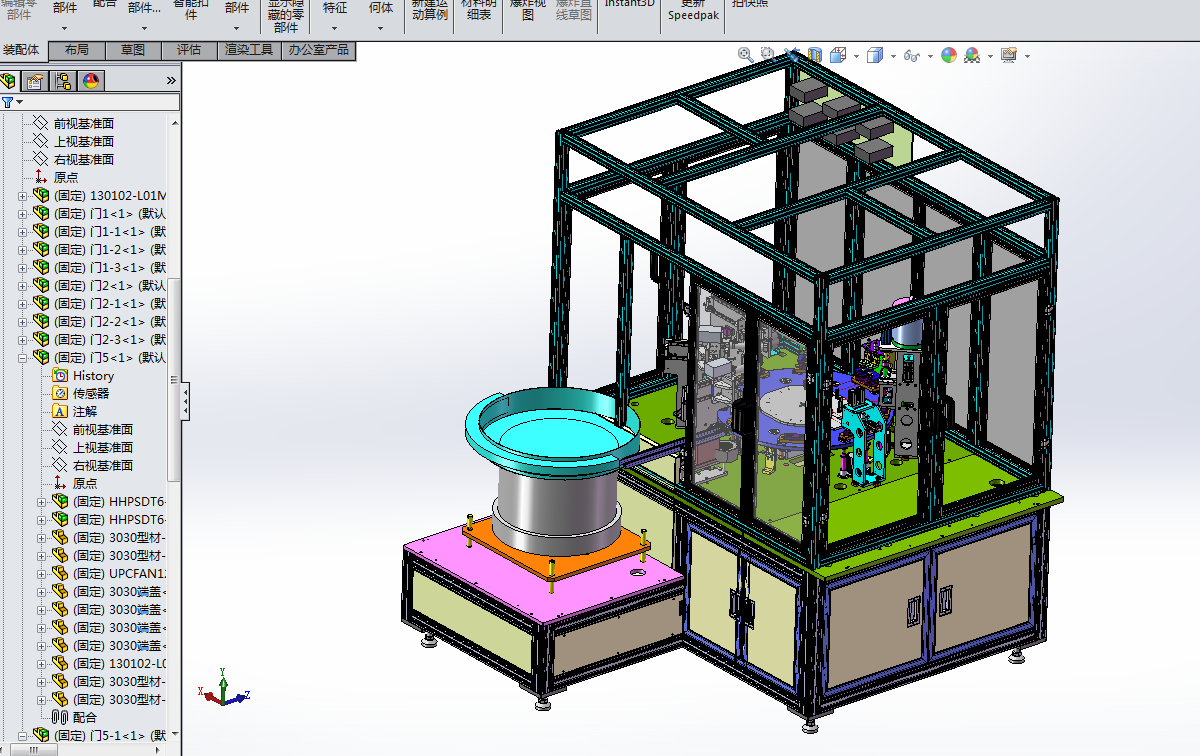Screen dimensions: 1200x756
Task: Click the 门1<1> component icon
Action: (x=41, y=213)
